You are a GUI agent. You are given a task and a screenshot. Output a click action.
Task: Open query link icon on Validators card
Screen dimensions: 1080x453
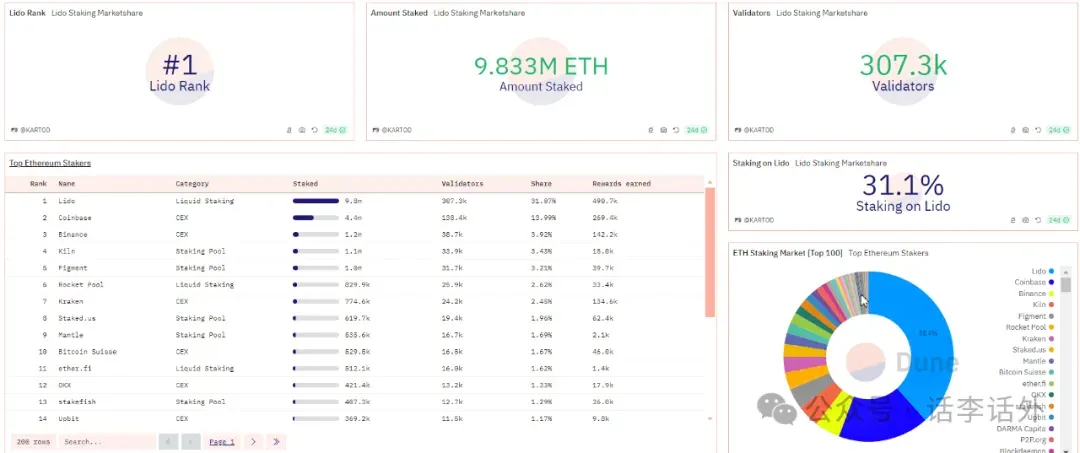[1013, 129]
